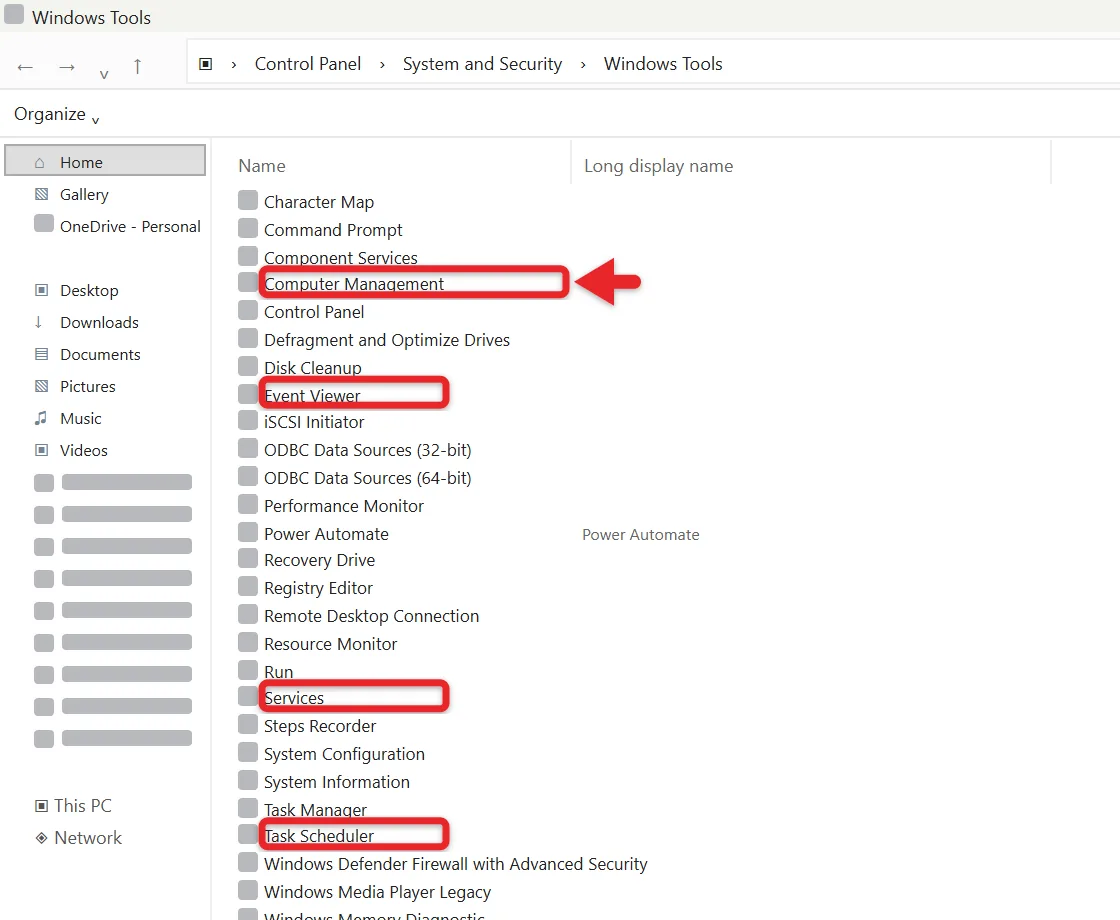Click the Registry Editor icon

coord(248,586)
